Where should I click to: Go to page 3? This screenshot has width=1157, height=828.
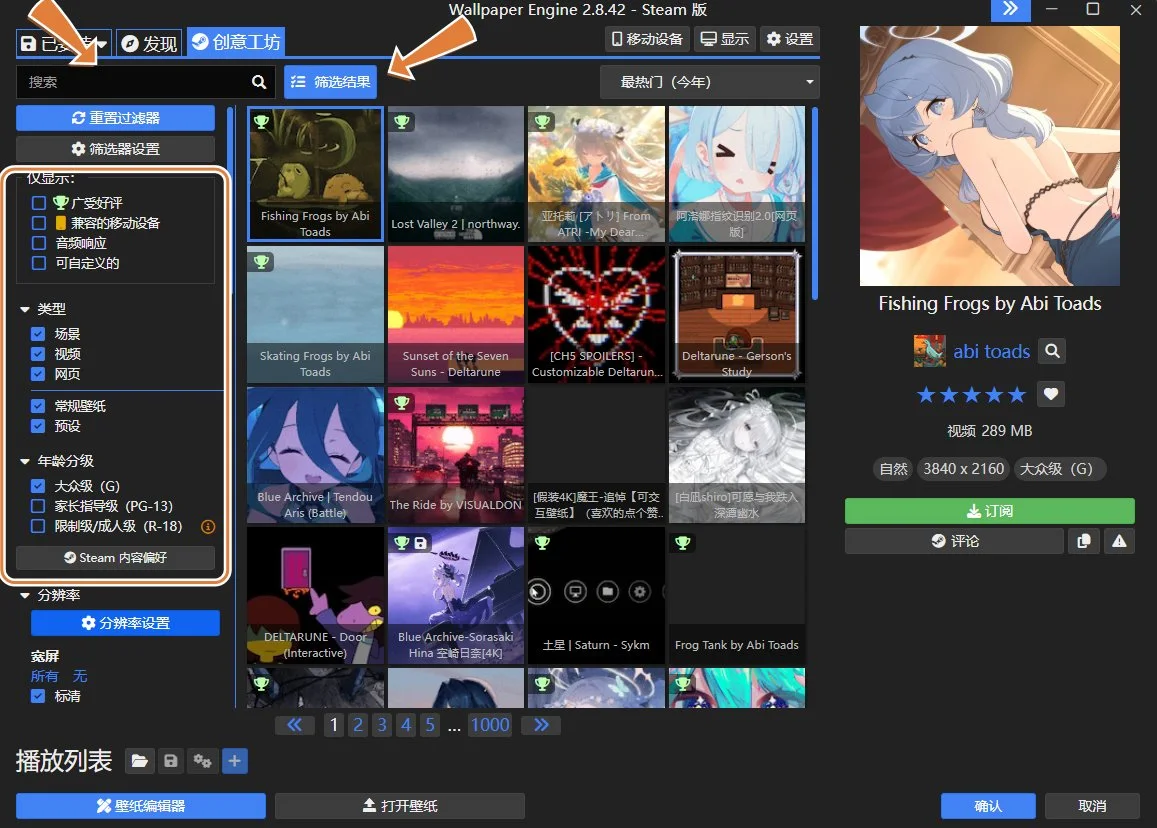coord(382,725)
